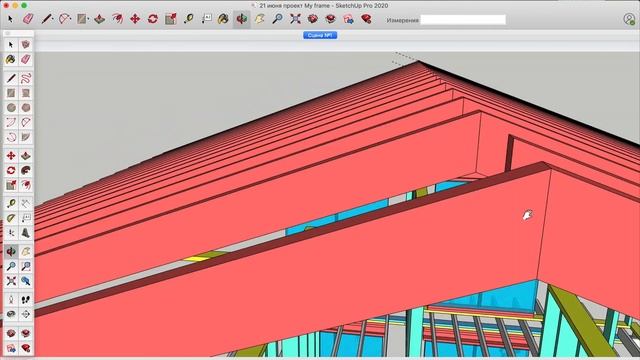640x360 pixels.
Task: Choose the Offset tool in top toolbar
Action: click(x=118, y=19)
